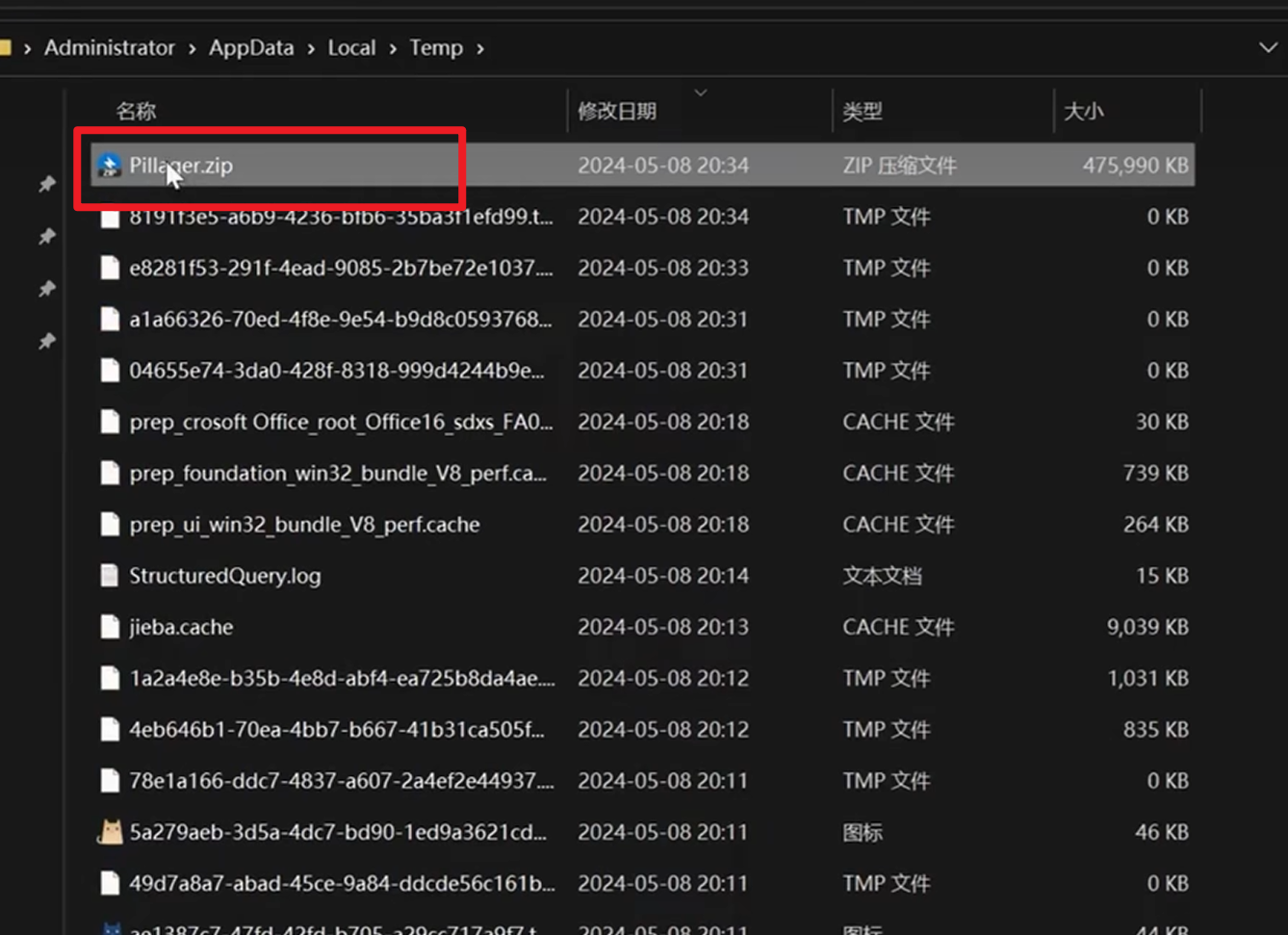Viewport: 1288px width, 935px height.
Task: Expand the chevron after AppData in the path
Action: click(311, 48)
